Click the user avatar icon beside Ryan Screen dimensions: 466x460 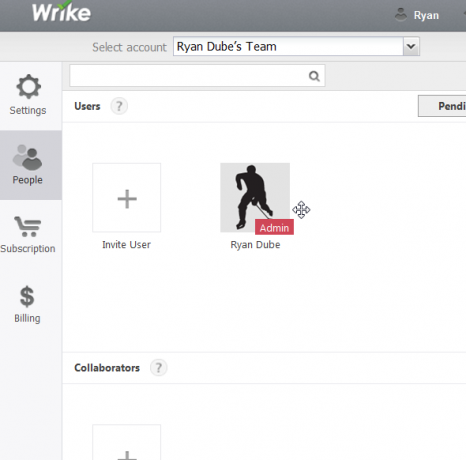[401, 15]
